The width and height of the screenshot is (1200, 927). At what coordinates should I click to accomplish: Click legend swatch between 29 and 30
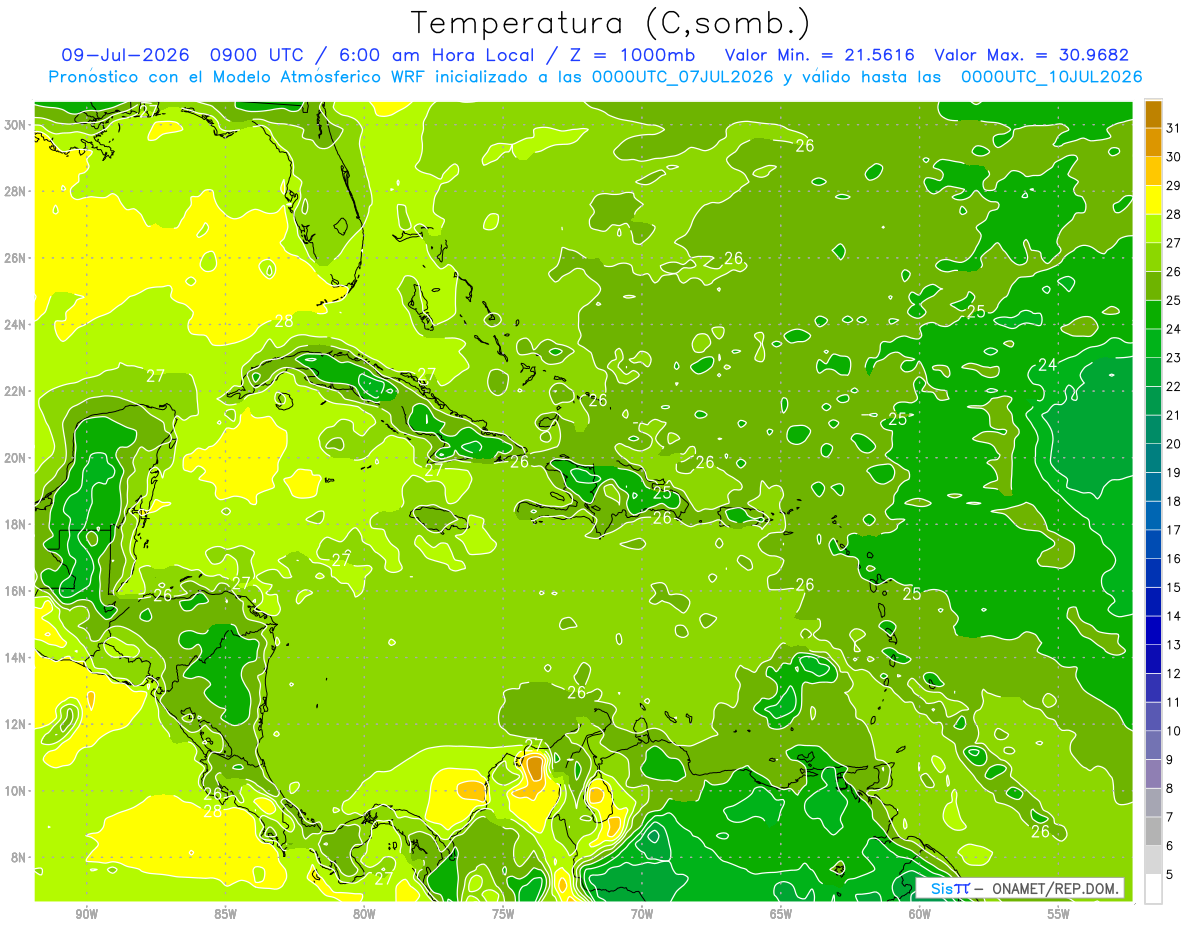pyautogui.click(x=1153, y=171)
